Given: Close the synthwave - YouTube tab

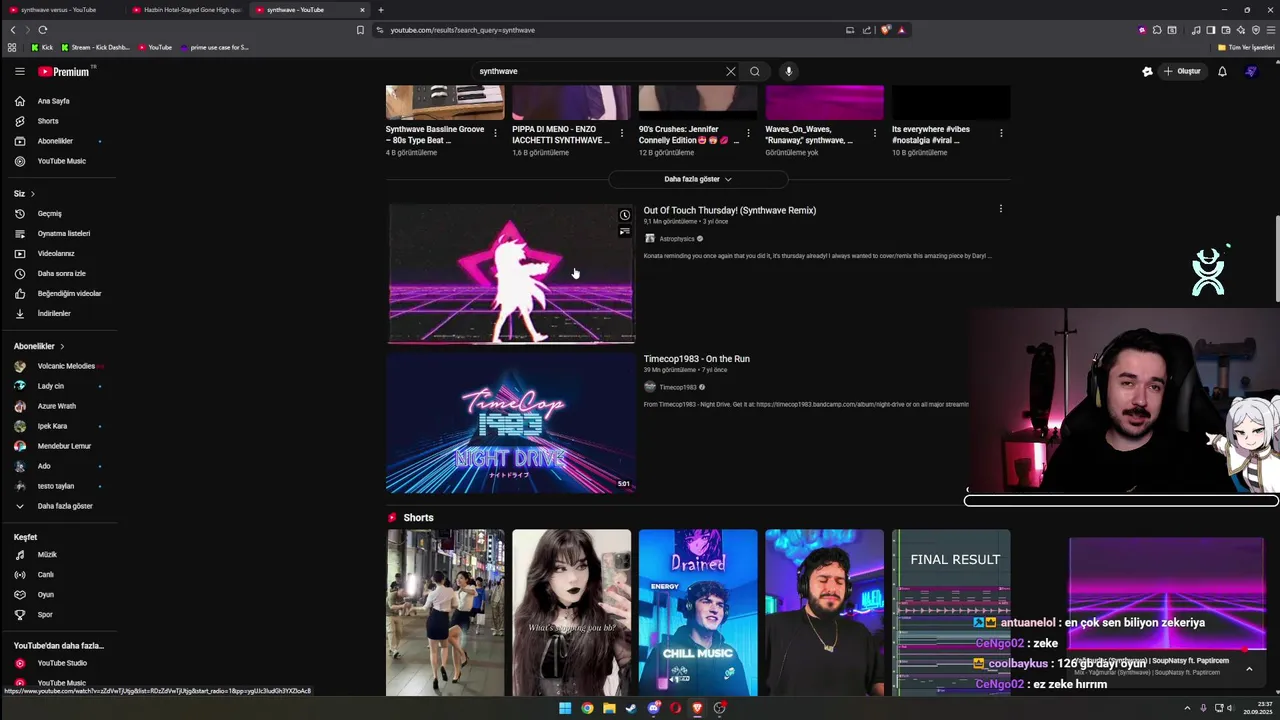Looking at the screenshot, I should click(x=362, y=10).
